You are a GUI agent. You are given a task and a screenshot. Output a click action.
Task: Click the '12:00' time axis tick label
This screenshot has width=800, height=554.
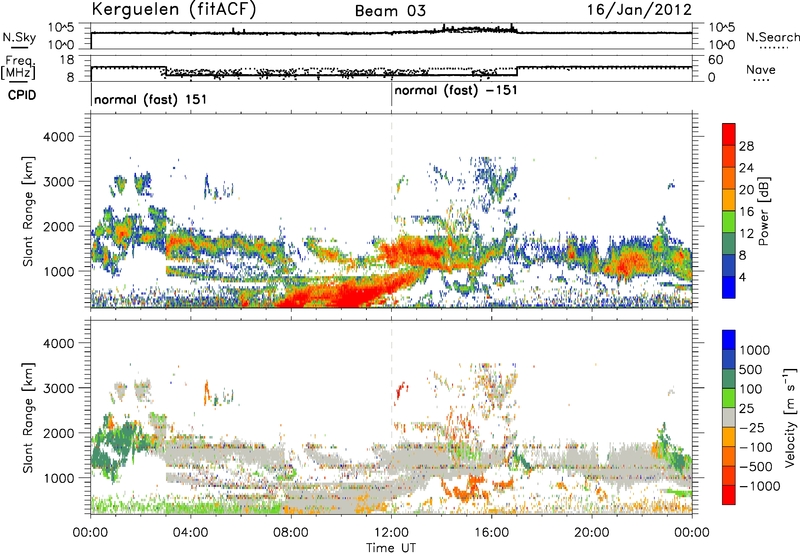pyautogui.click(x=391, y=533)
